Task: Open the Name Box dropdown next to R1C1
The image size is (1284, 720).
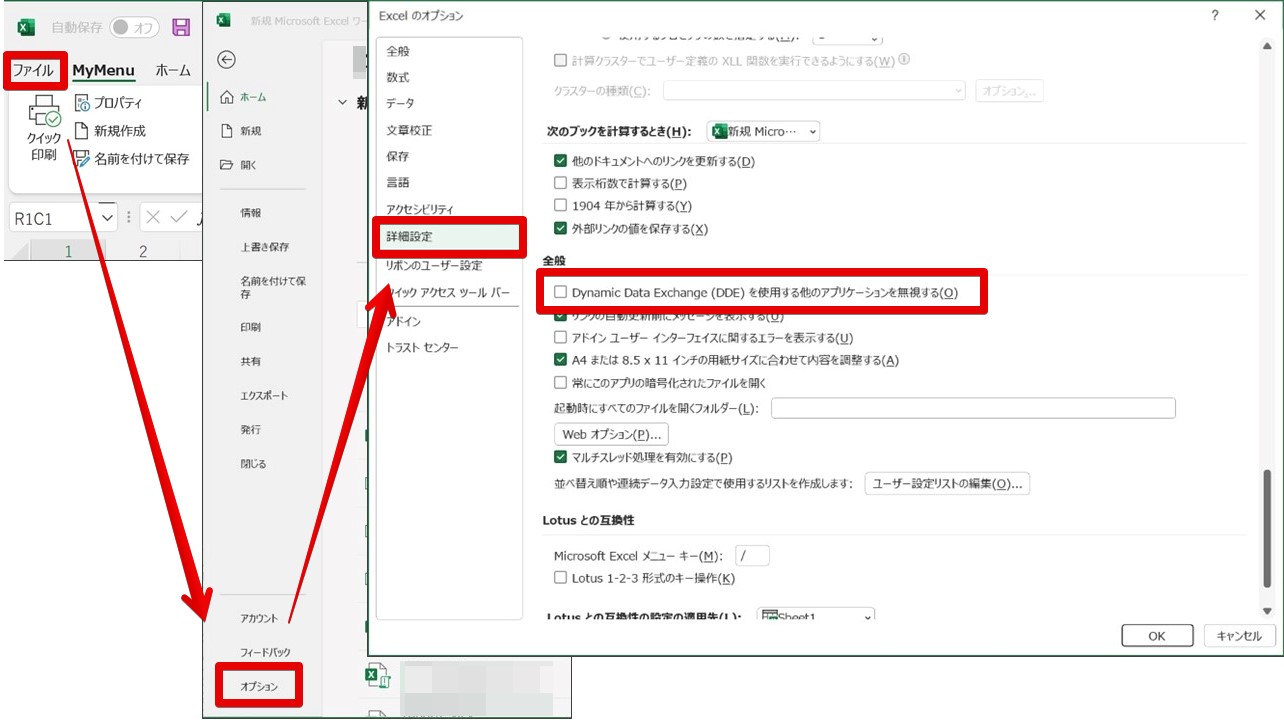Action: (x=107, y=217)
